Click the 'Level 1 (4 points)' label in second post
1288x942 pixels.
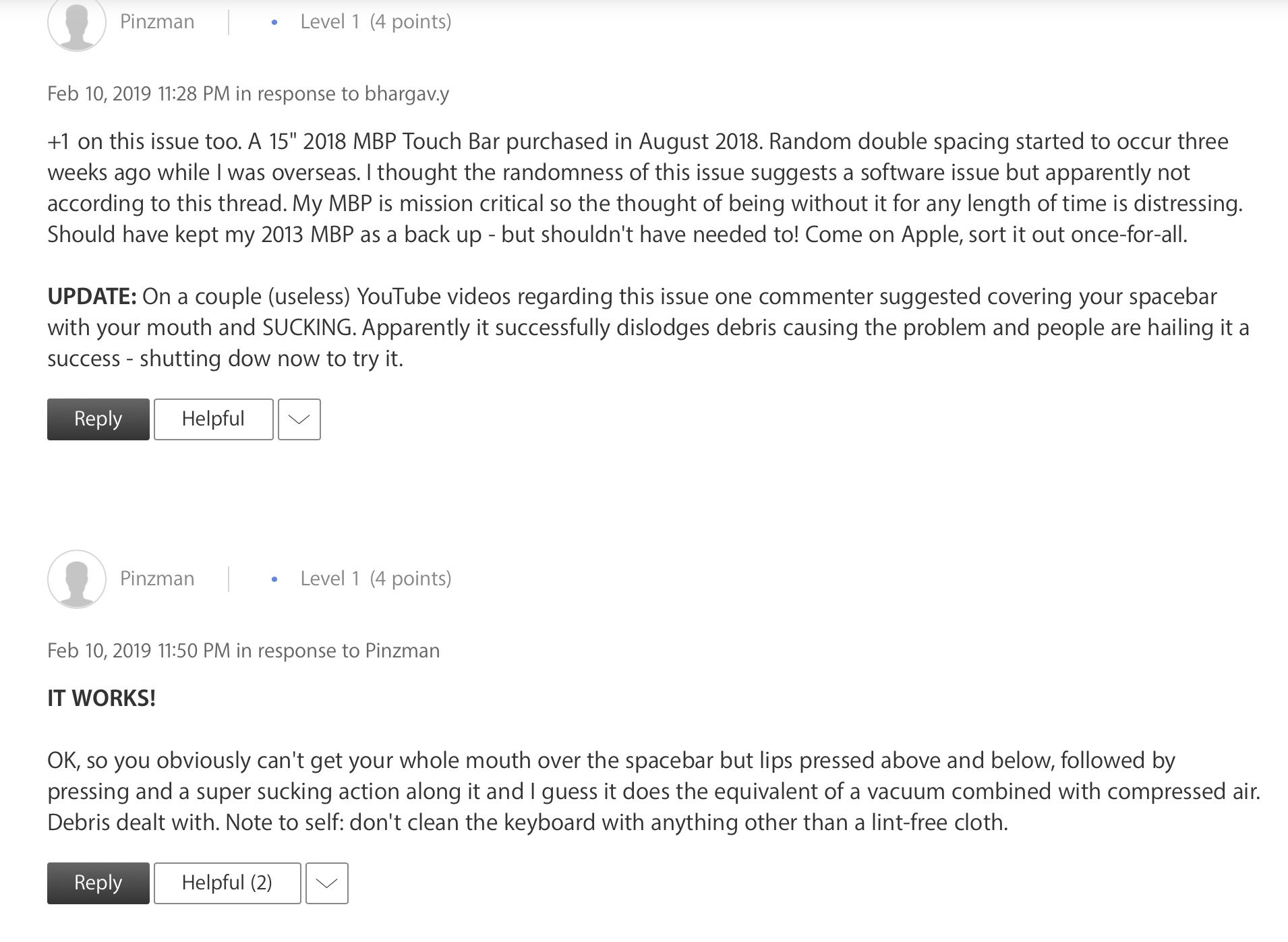(376, 579)
